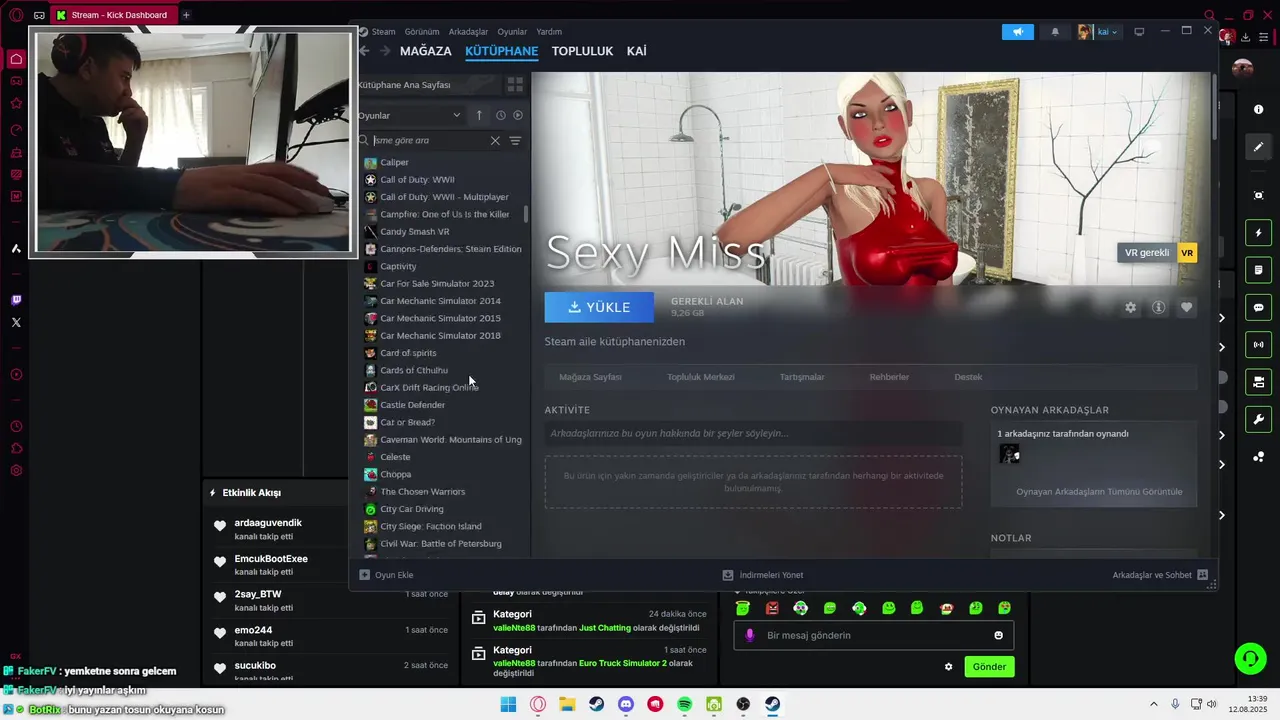This screenshot has height=720, width=1280.
Task: Open Mağaza Sayfası game tab
Action: coord(590,377)
